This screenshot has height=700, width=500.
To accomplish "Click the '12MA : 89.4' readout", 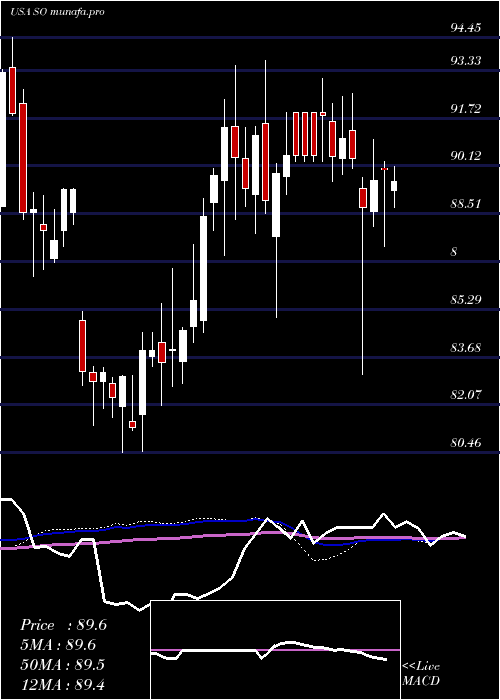I will point(62,684).
